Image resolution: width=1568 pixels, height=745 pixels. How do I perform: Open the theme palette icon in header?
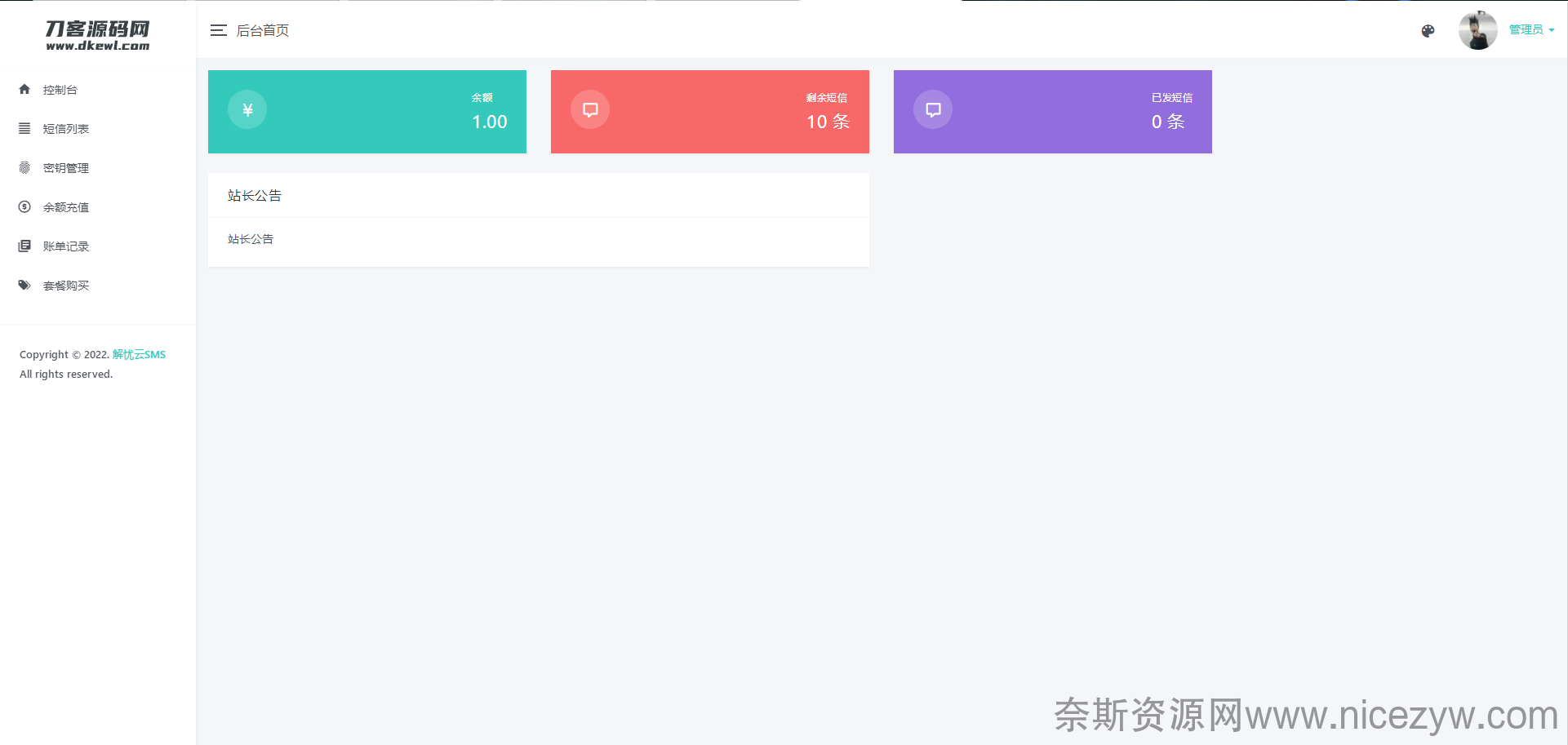[x=1428, y=31]
